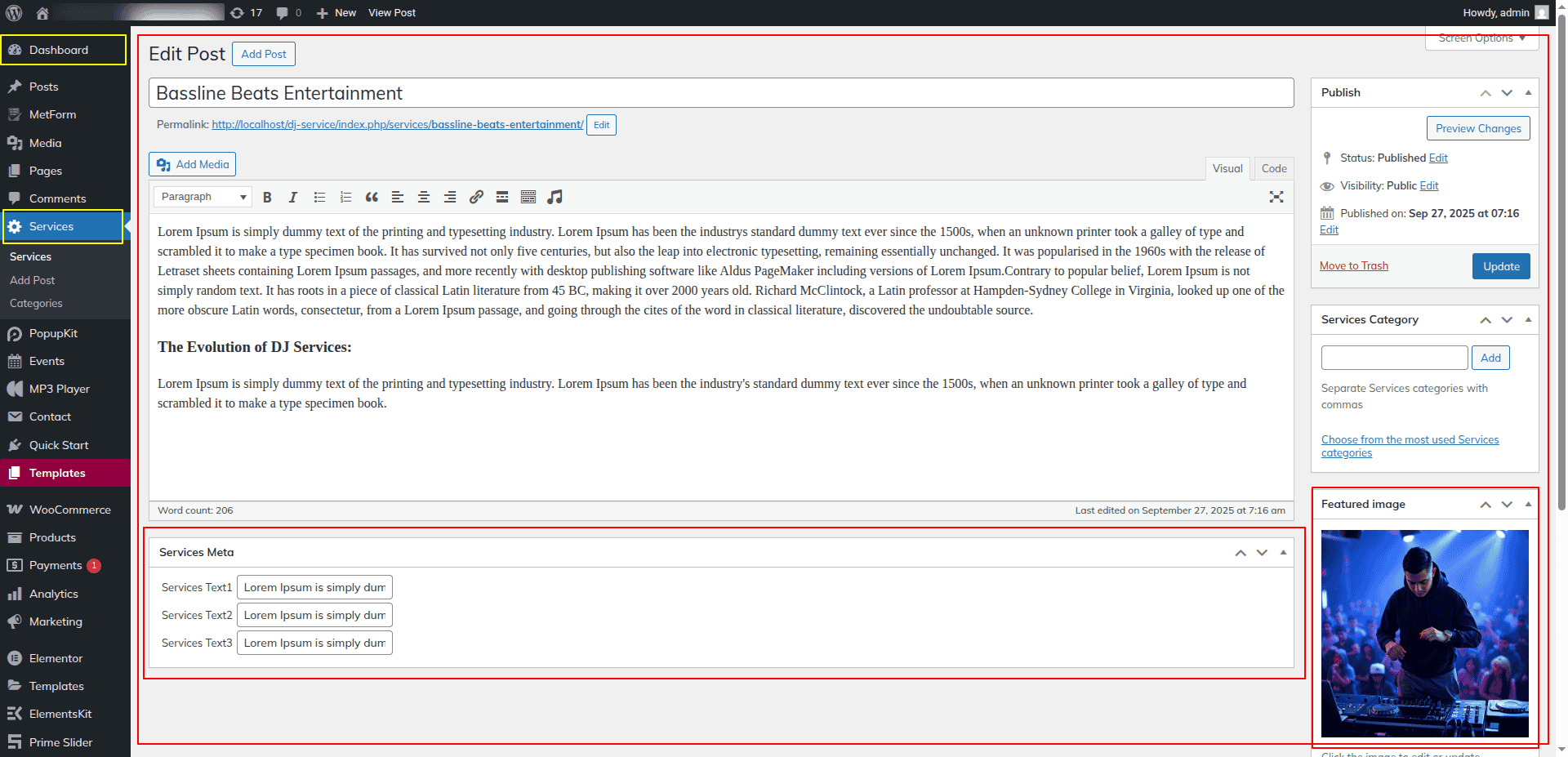
Task: Open the Paragraph format dropdown
Action: tap(203, 197)
